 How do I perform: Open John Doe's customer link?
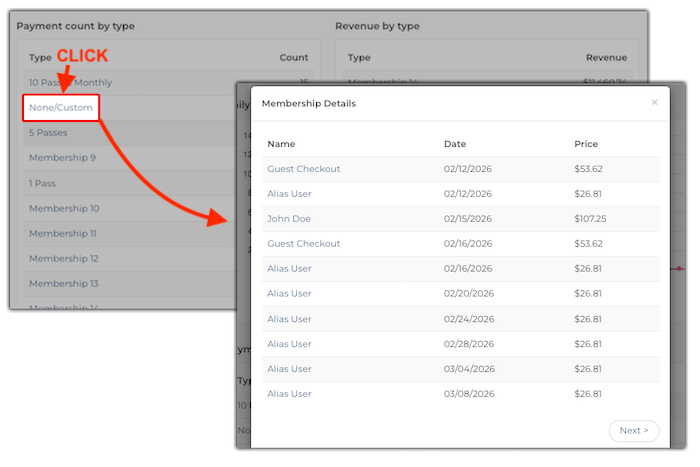point(290,219)
